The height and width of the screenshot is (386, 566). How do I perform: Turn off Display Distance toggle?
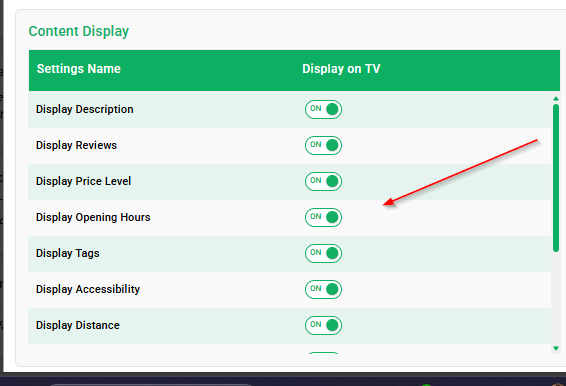tap(323, 325)
